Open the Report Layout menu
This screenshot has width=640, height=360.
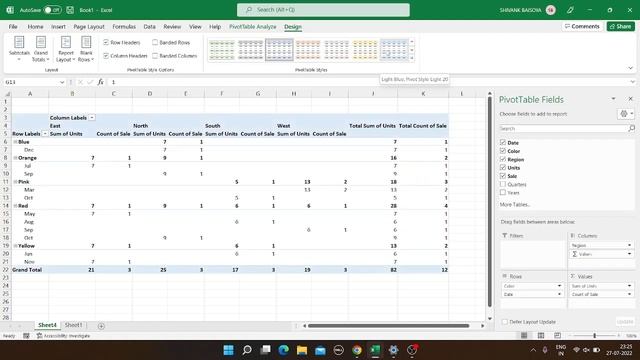(65, 49)
